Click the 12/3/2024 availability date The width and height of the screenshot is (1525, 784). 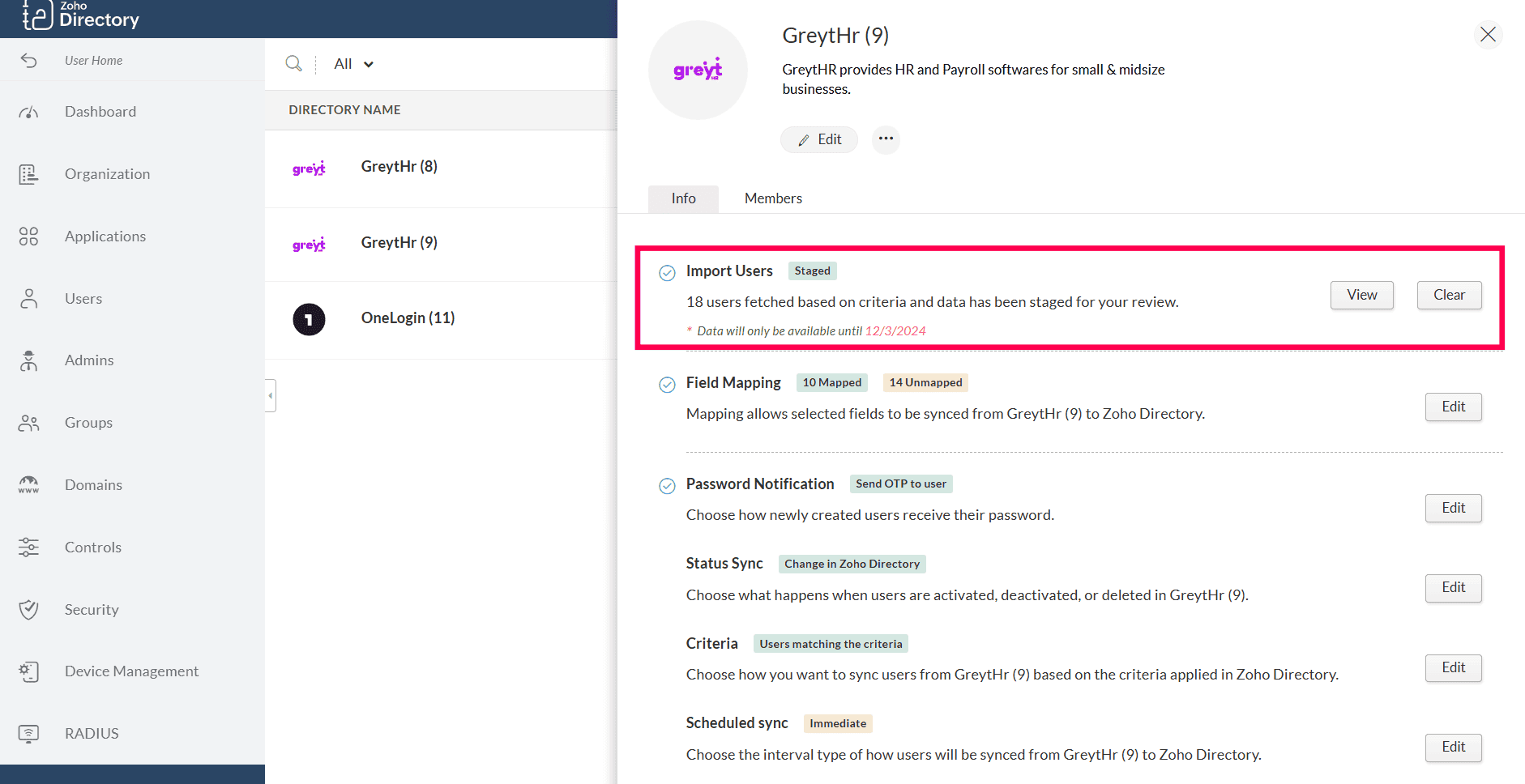[x=895, y=330]
